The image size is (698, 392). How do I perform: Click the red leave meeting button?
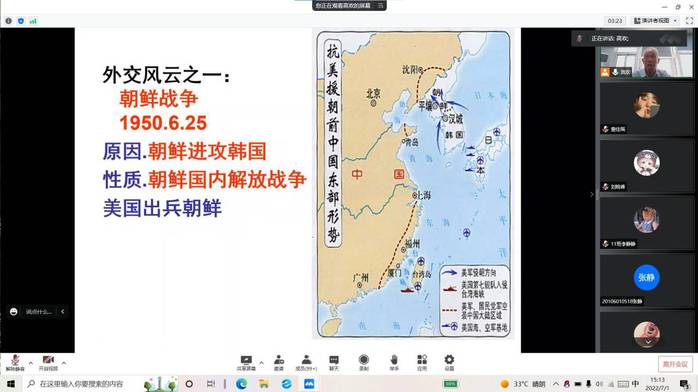pos(675,364)
